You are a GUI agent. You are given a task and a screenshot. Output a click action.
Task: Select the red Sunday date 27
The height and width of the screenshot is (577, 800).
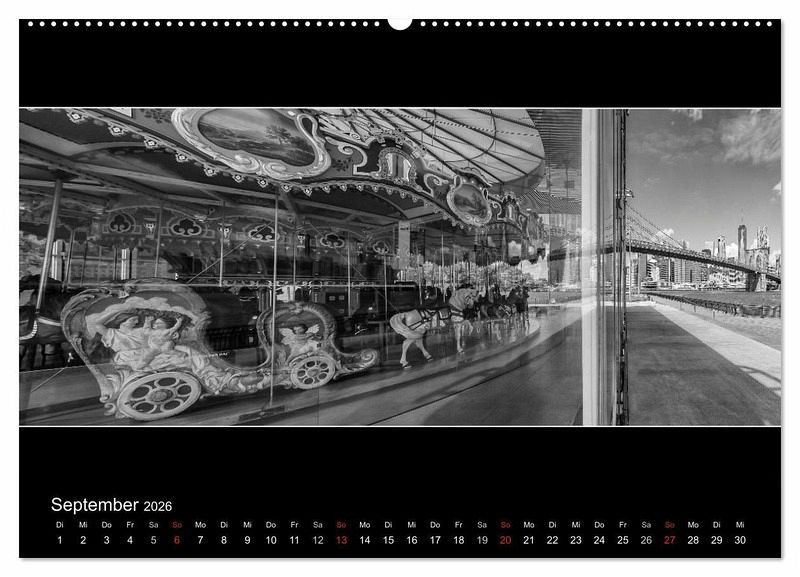(670, 540)
